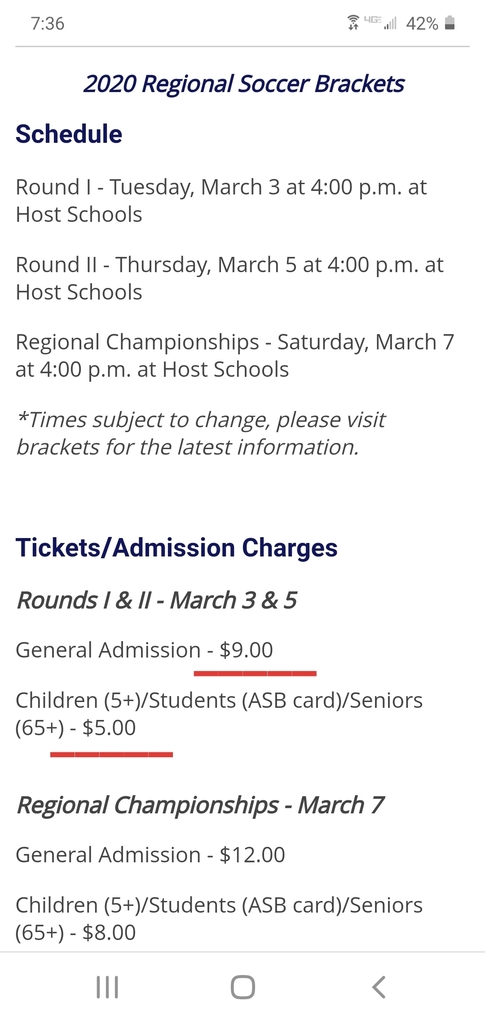Tap the Regional Championships Saturday March 7 entry
The width and height of the screenshot is (485, 1024).
coord(235,356)
